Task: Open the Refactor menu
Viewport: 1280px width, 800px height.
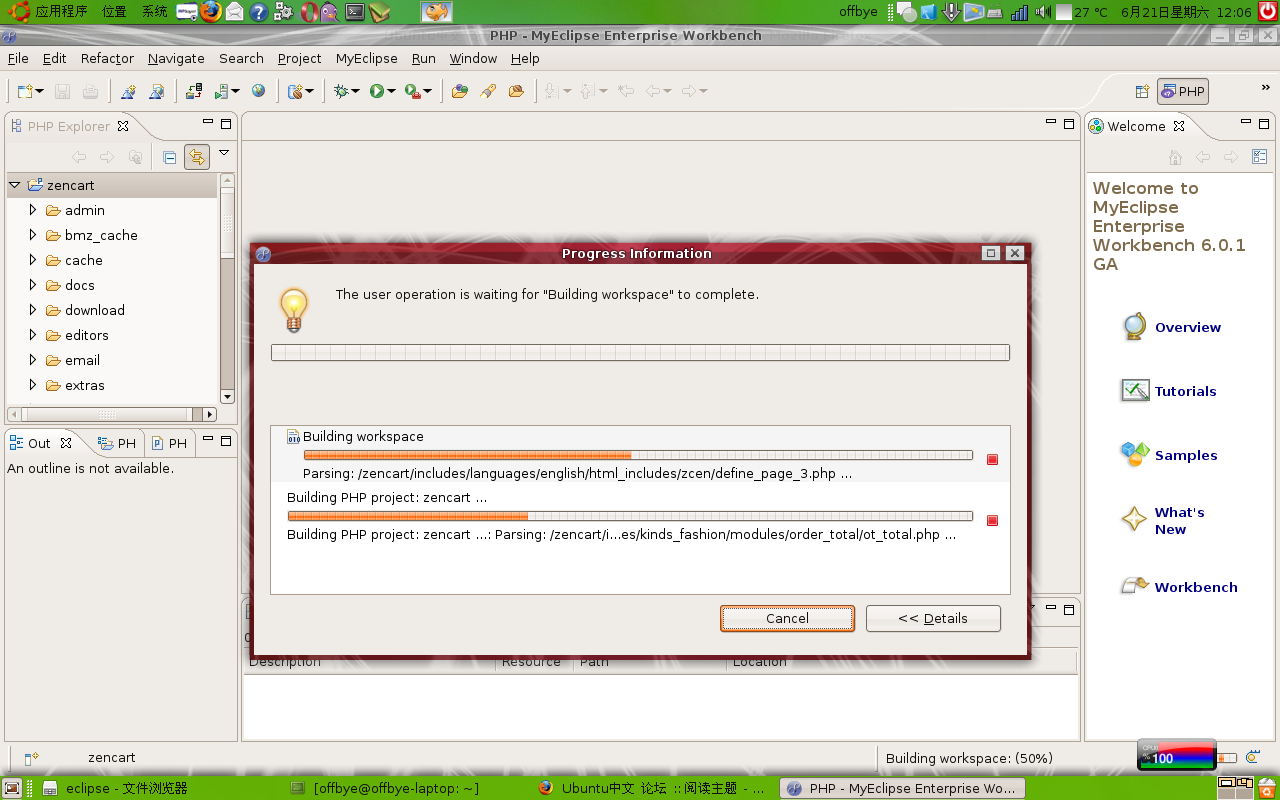Action: [x=107, y=58]
